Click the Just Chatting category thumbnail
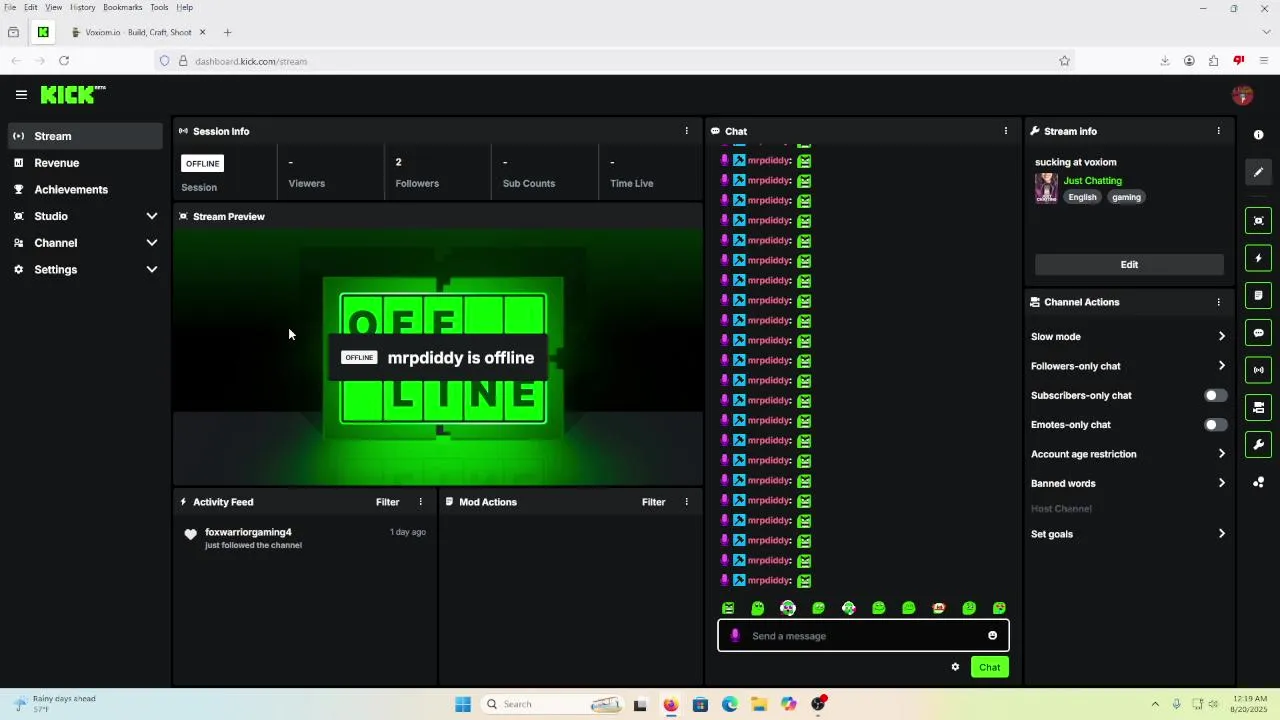Image resolution: width=1280 pixels, height=720 pixels. coord(1046,188)
